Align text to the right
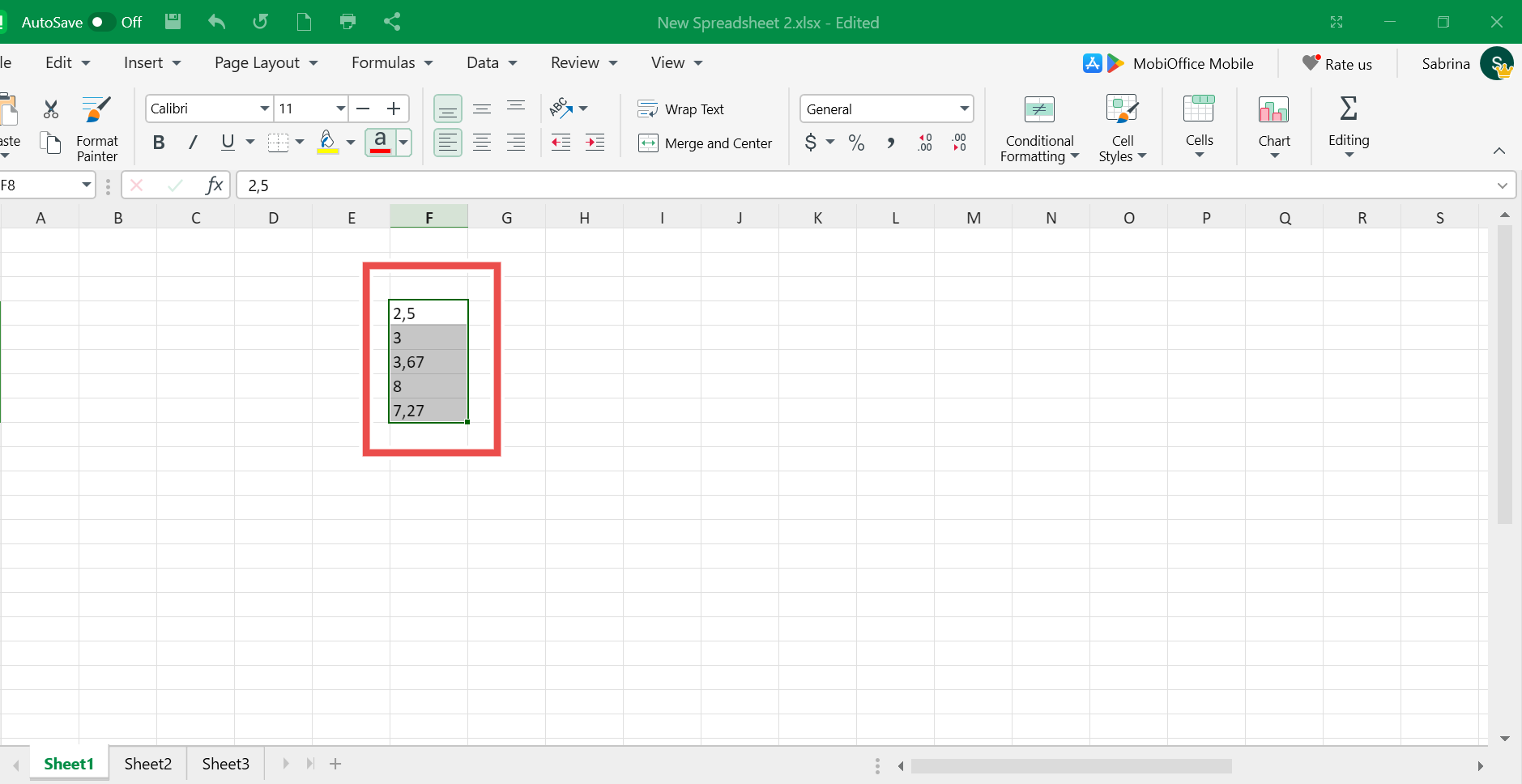 [516, 143]
